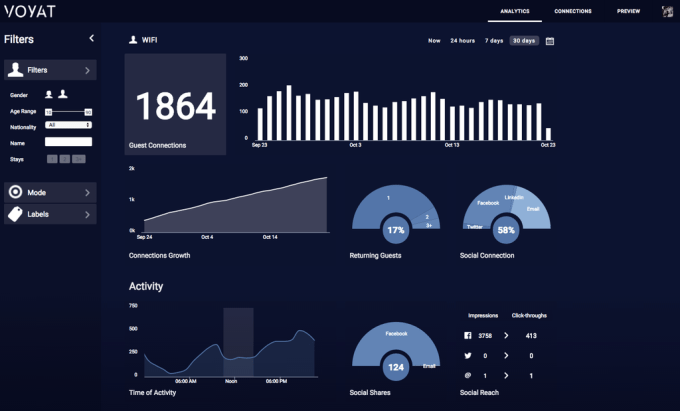This screenshot has width=680, height=411.
Task: Switch to the Preview tab
Action: pos(628,11)
